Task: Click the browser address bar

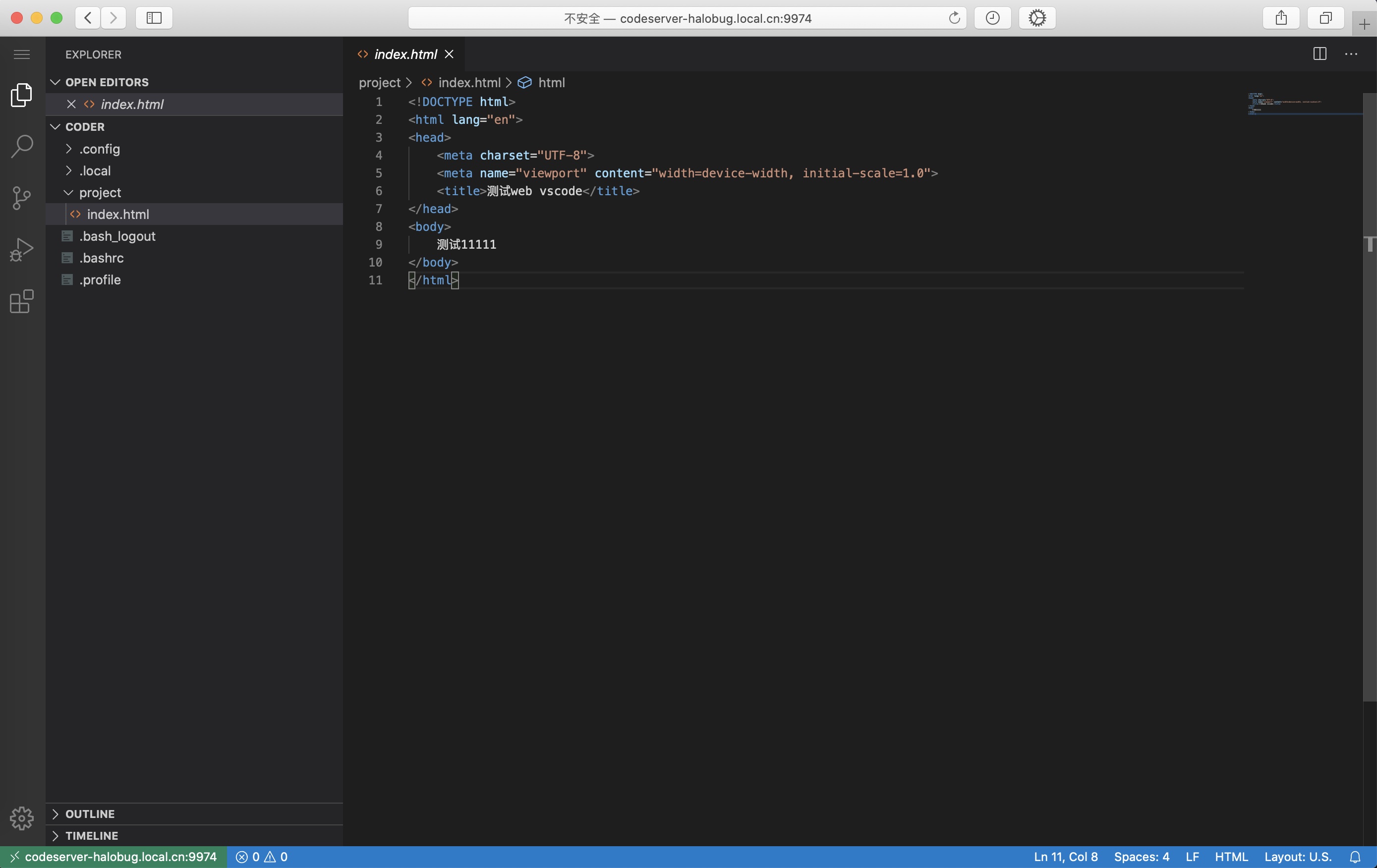Action: (686, 18)
